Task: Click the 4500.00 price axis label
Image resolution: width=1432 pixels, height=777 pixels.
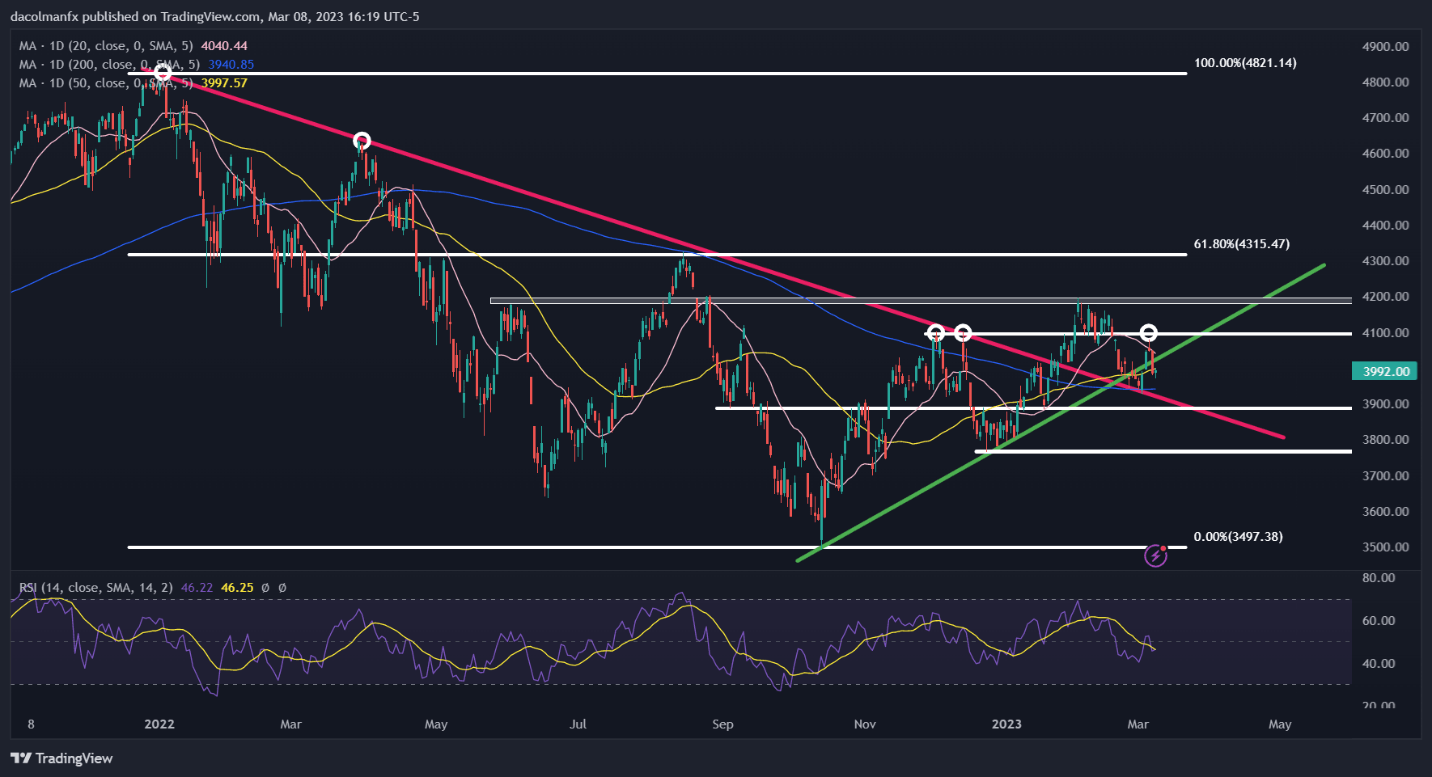Action: coord(1386,190)
